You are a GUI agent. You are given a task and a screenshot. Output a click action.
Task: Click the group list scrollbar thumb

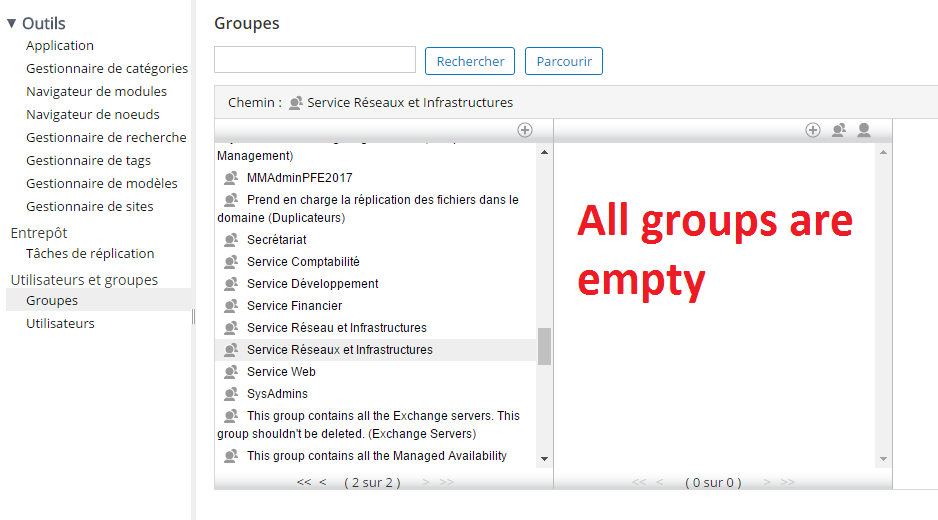[x=544, y=346]
